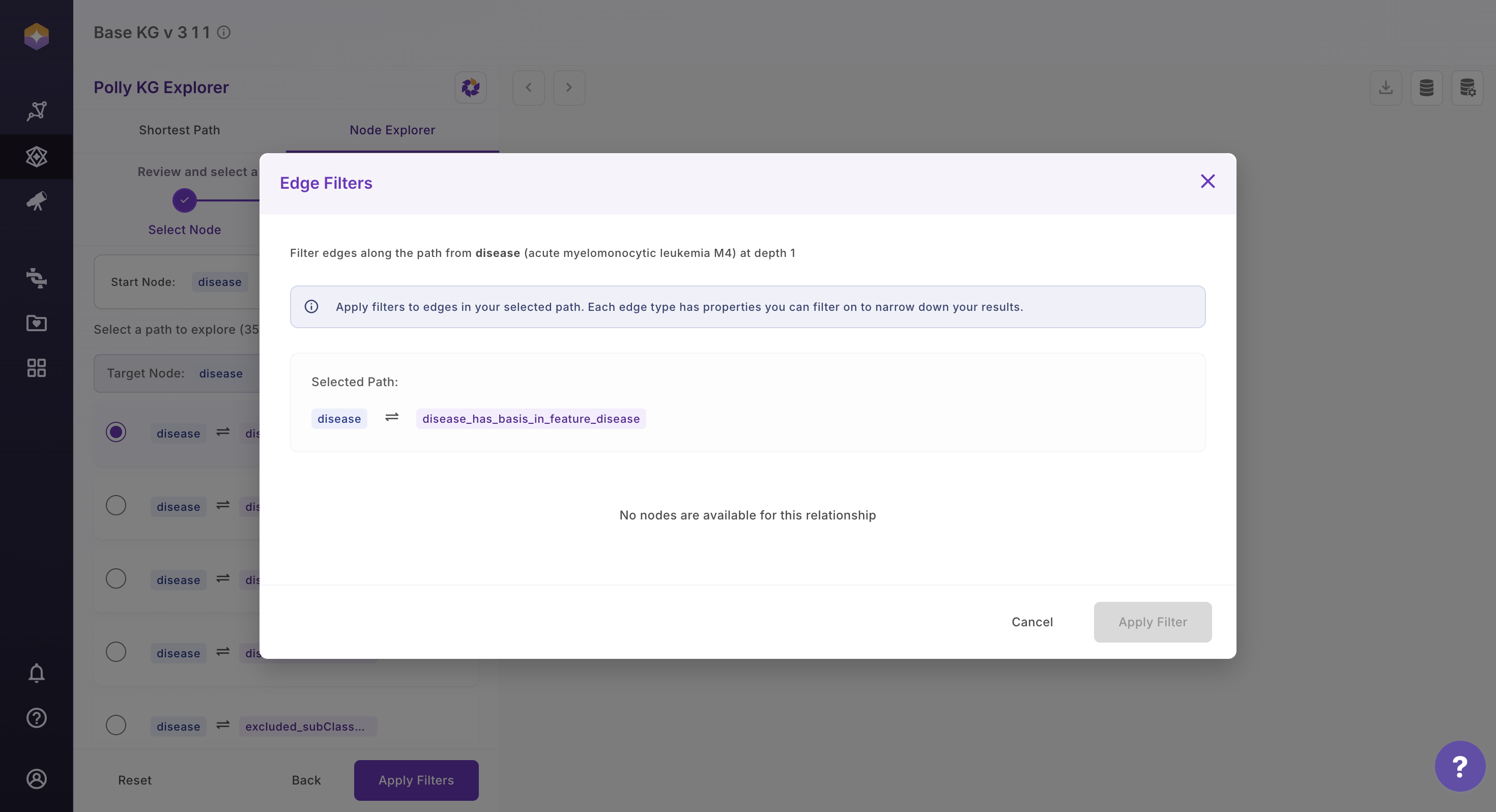Go to previous with left chevron button
Screen dimensions: 1496x812
pyautogui.click(x=529, y=88)
